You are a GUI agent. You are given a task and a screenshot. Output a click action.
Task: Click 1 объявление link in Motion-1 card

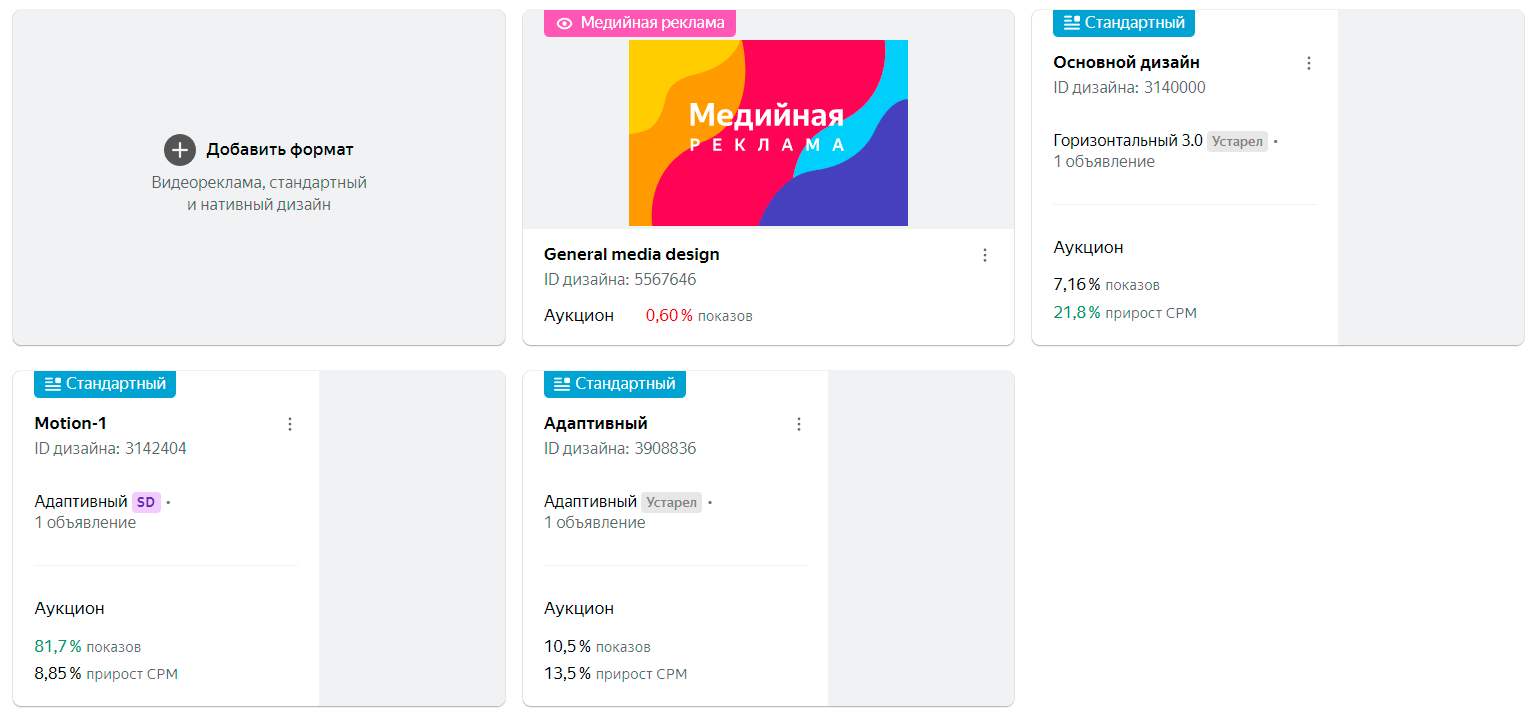[85, 523]
